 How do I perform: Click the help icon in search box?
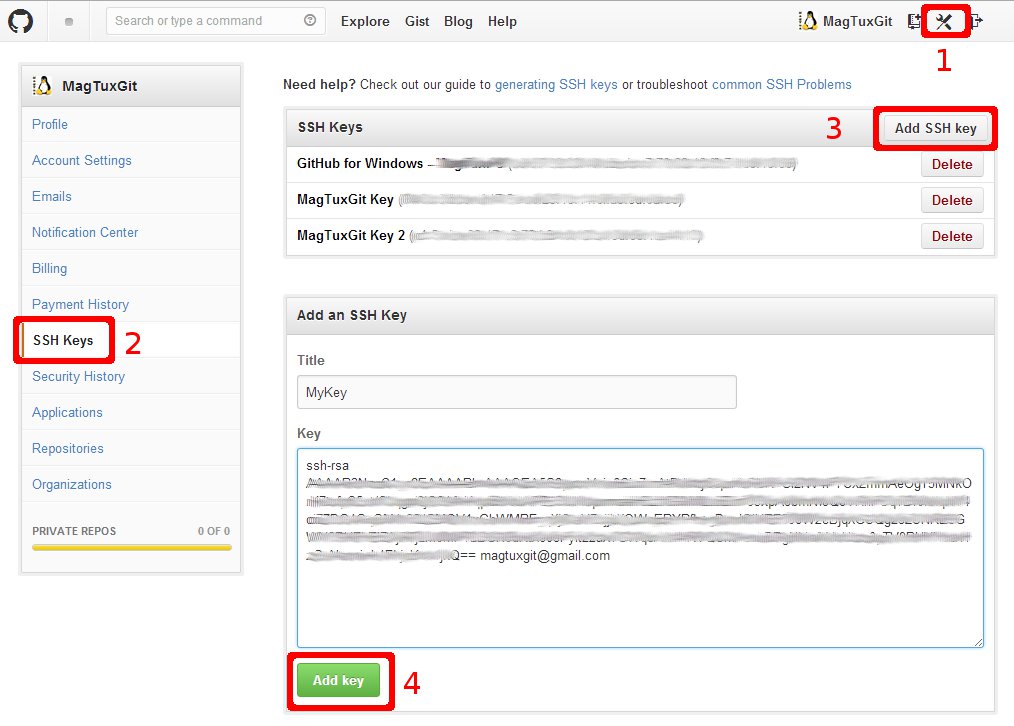310,21
